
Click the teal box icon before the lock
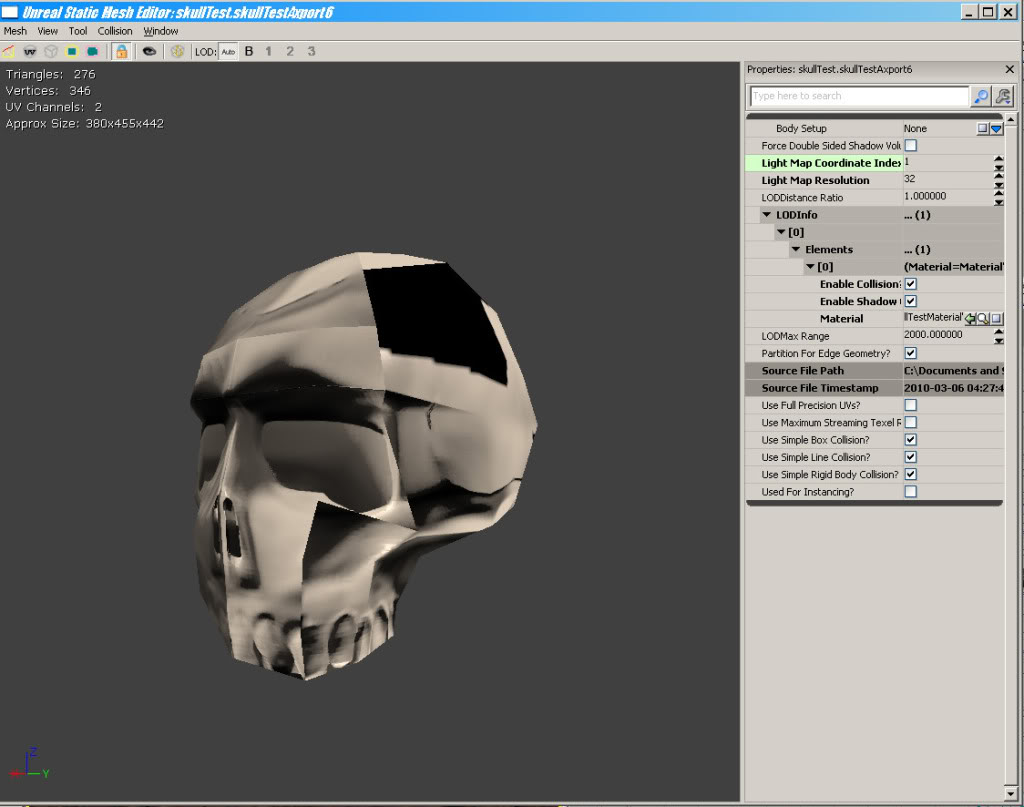[x=93, y=51]
